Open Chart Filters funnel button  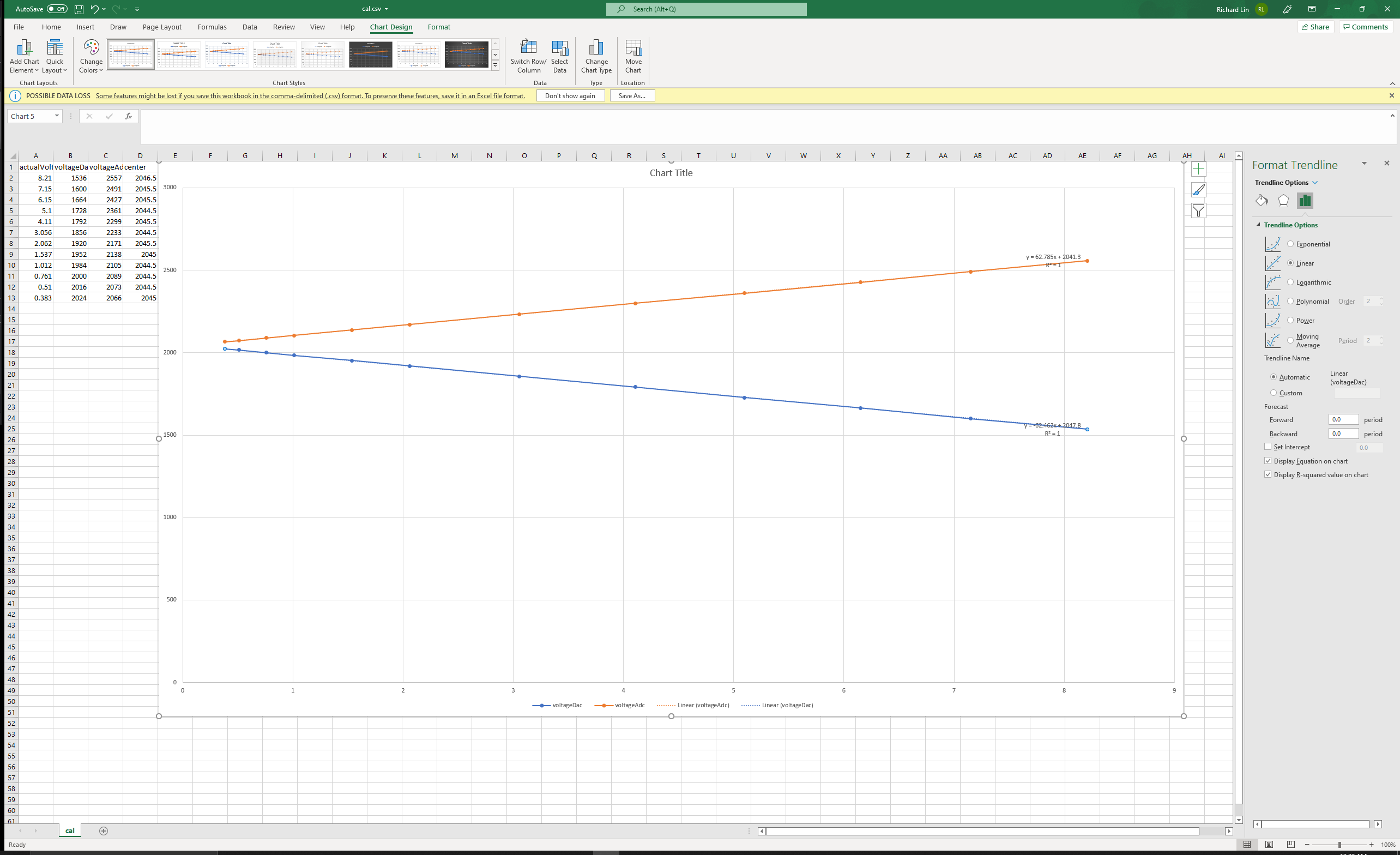click(x=1198, y=212)
